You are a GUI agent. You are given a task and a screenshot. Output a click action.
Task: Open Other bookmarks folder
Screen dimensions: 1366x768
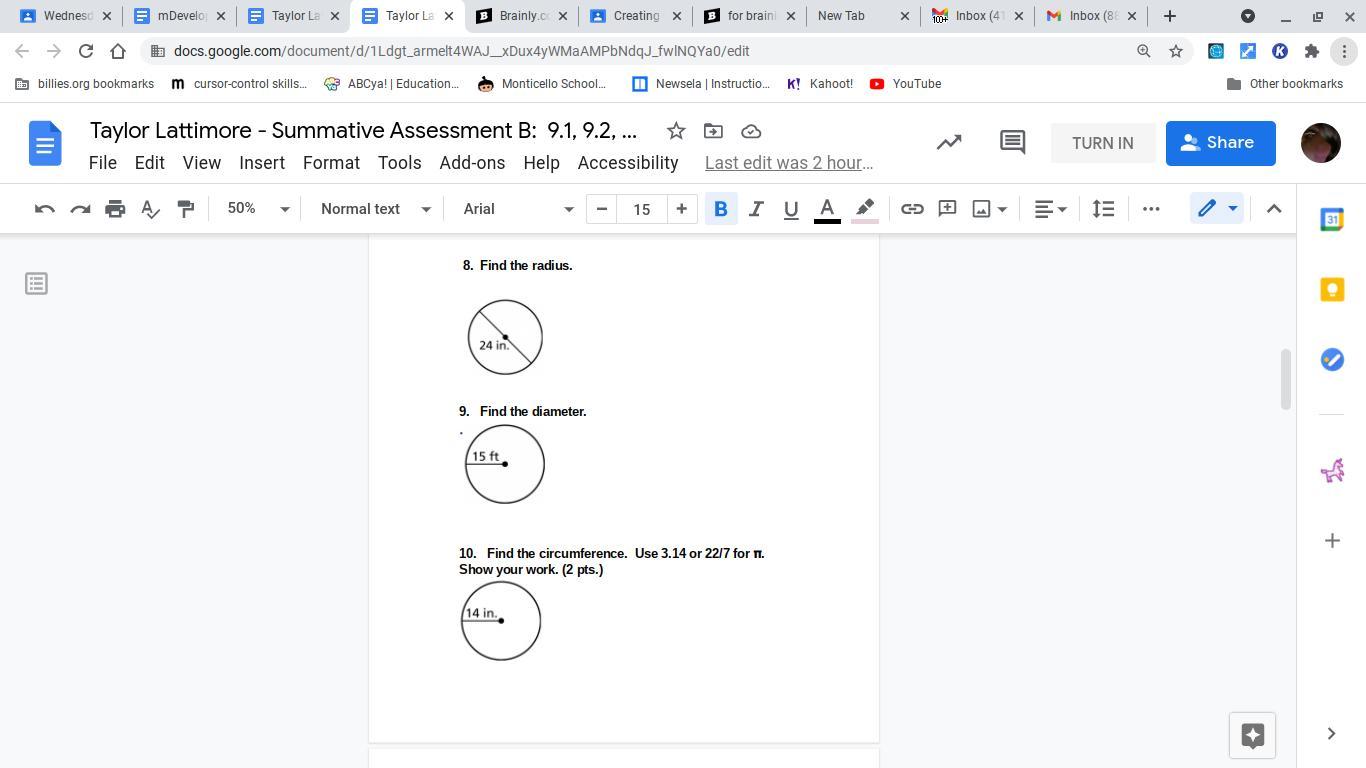(1285, 84)
